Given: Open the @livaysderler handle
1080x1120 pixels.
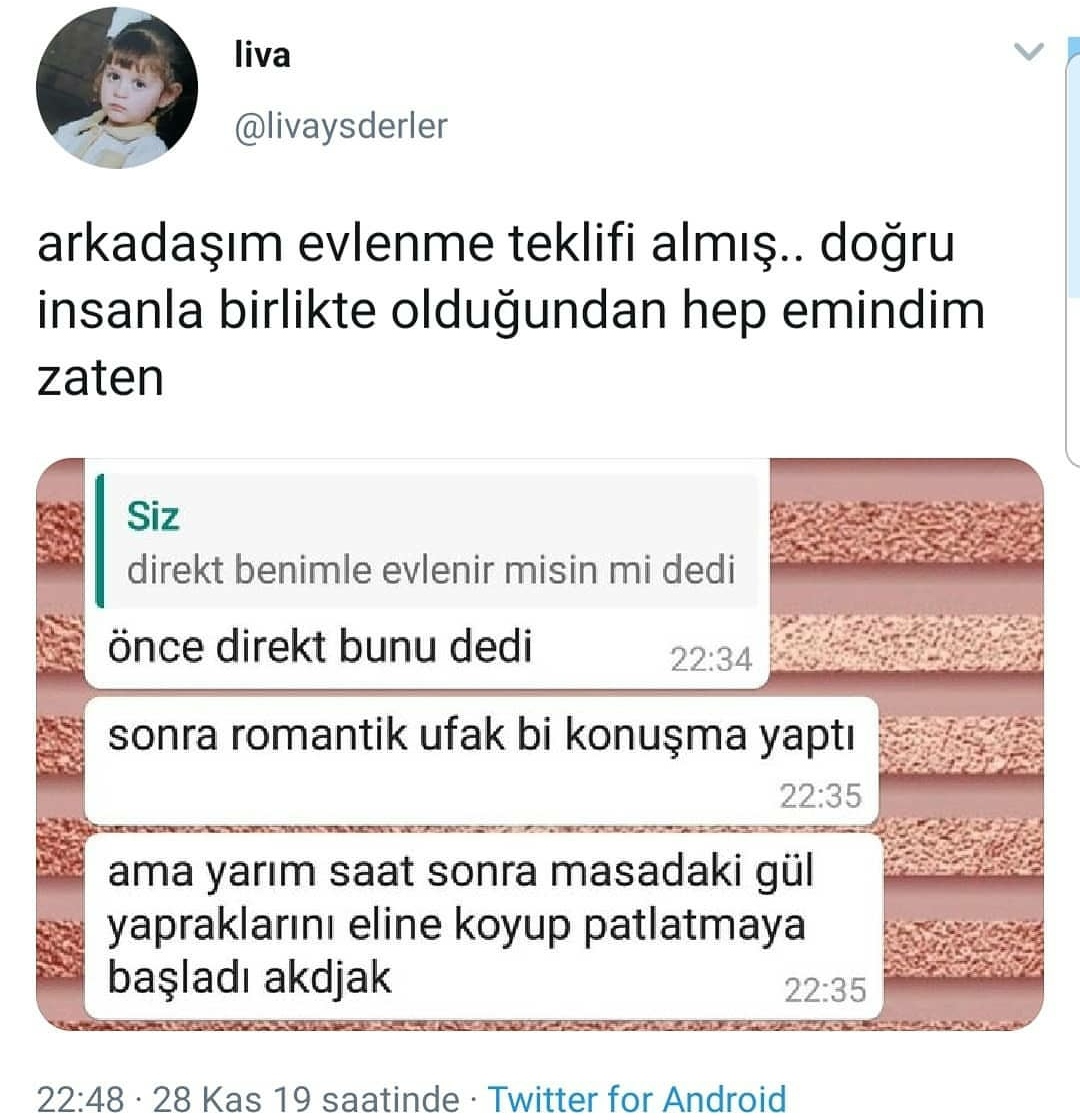Looking at the screenshot, I should (x=341, y=126).
